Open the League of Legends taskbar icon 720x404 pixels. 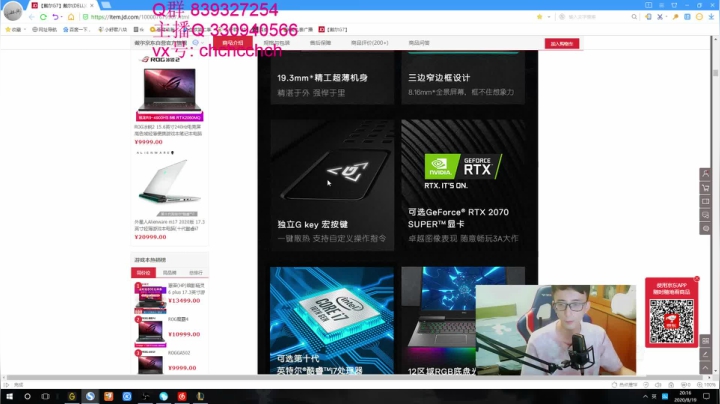(x=200, y=396)
